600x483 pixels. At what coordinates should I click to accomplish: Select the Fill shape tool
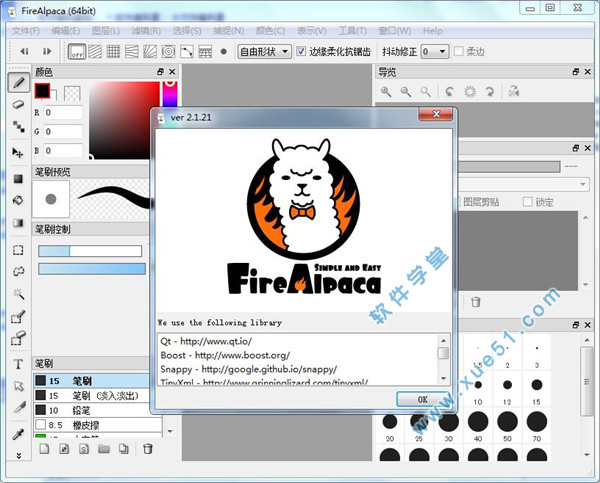click(x=18, y=179)
